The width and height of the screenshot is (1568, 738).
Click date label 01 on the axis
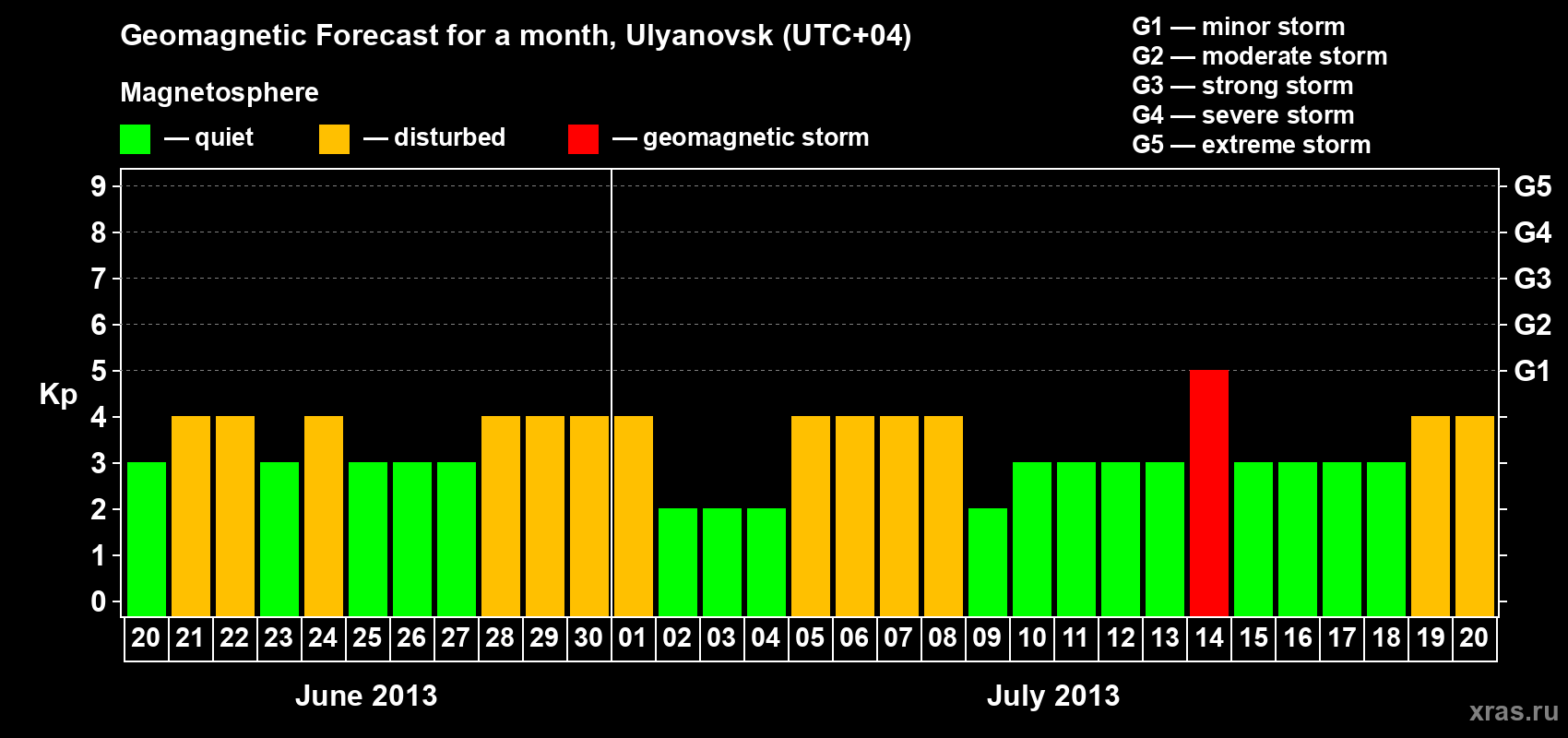633,638
